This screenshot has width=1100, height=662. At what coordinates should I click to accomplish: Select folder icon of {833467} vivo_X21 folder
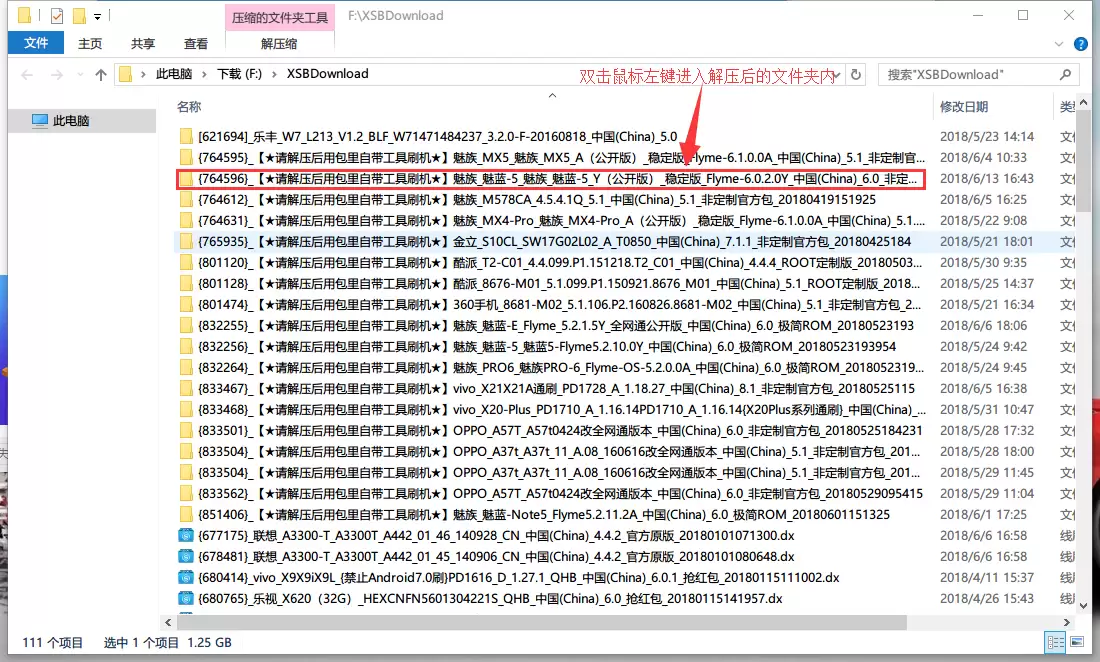coord(186,389)
